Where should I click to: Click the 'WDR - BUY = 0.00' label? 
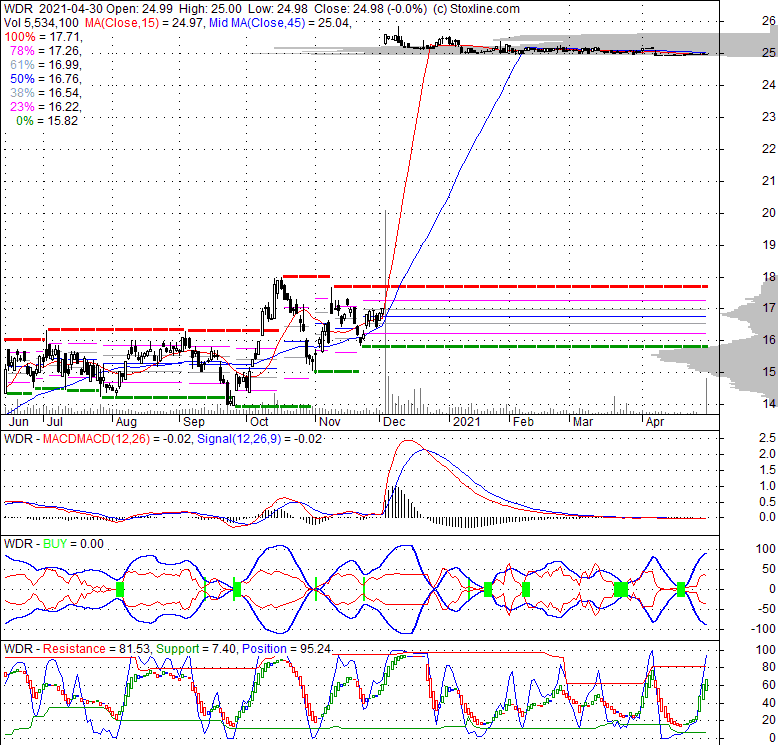pyautogui.click(x=54, y=544)
